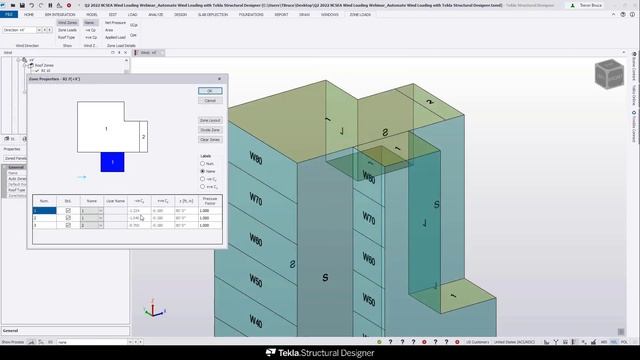Click the US Customary units status entry
The width and height of the screenshot is (640, 360).
[x=477, y=342]
